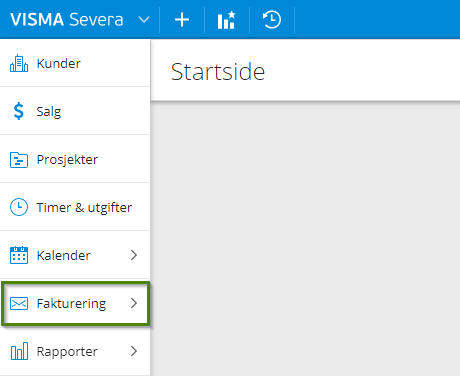The width and height of the screenshot is (460, 376).
Task: Click the VISMA Severa logo text
Action: coord(67,20)
